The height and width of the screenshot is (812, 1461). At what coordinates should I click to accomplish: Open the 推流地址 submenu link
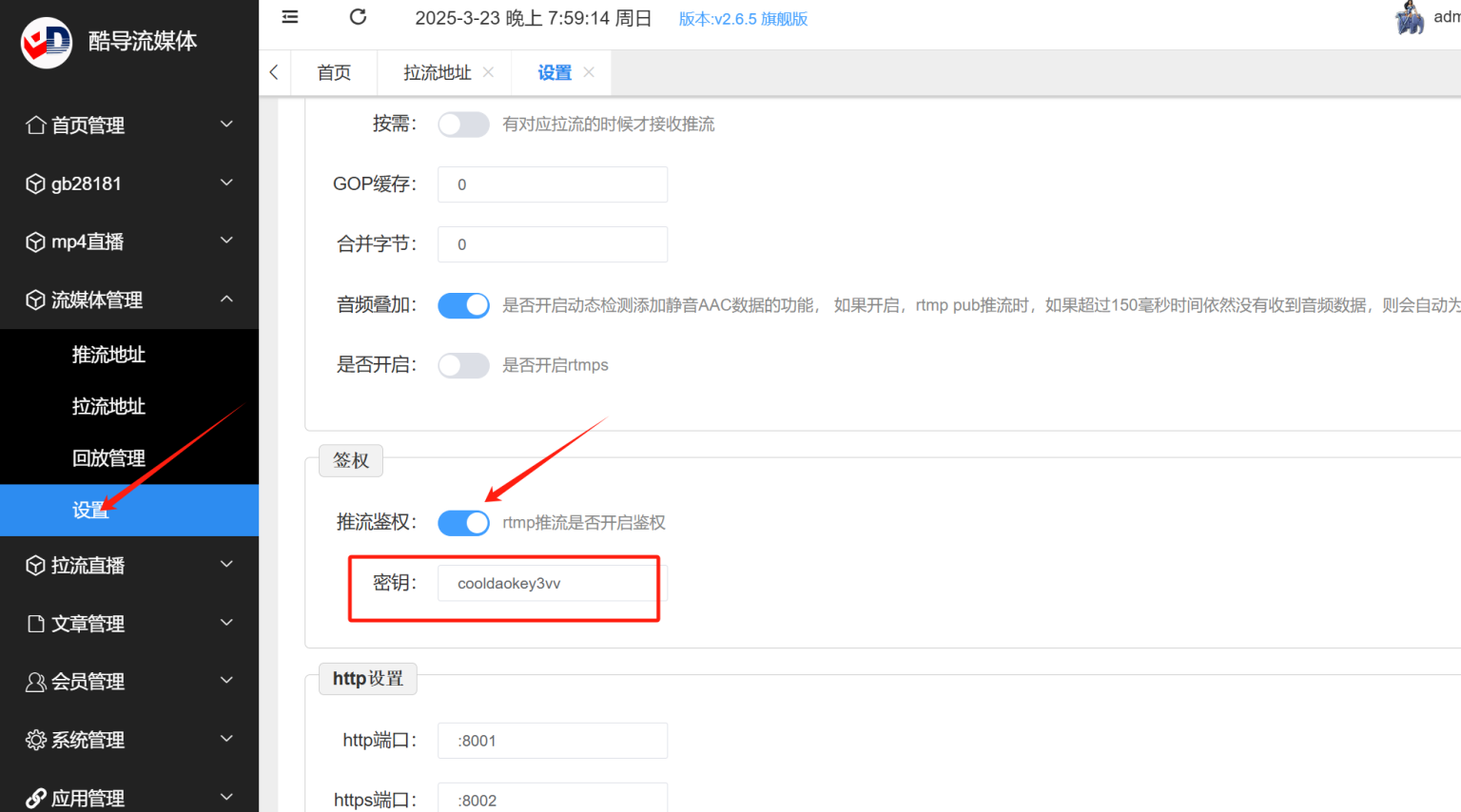(108, 355)
